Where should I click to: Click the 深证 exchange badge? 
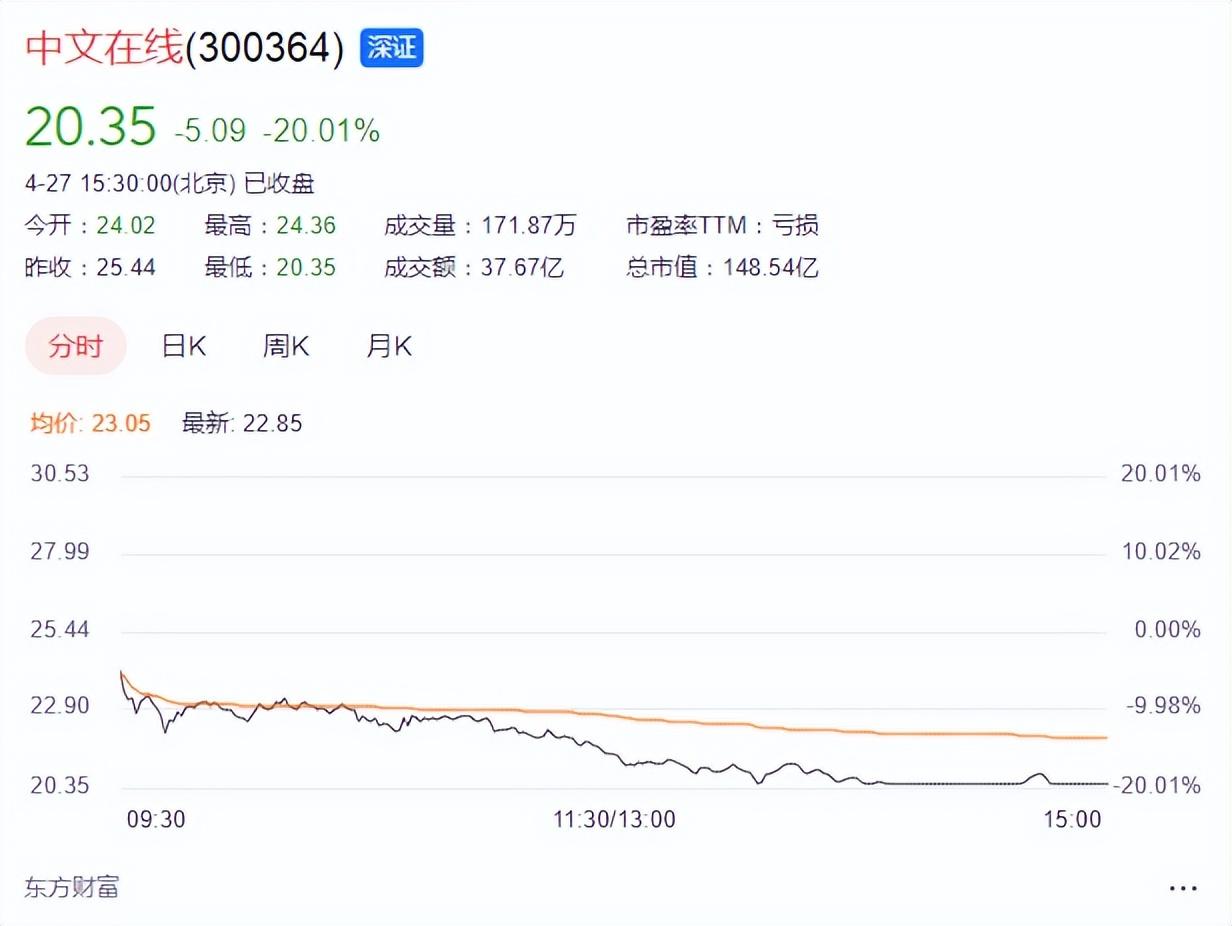tap(391, 47)
